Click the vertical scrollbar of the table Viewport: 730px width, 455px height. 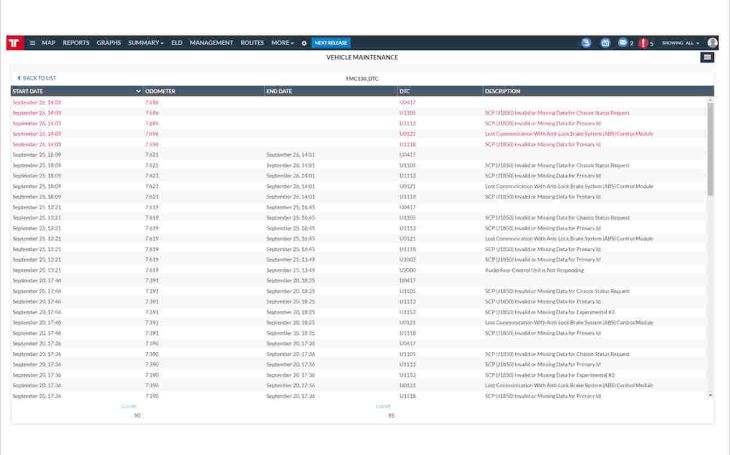tap(711, 150)
